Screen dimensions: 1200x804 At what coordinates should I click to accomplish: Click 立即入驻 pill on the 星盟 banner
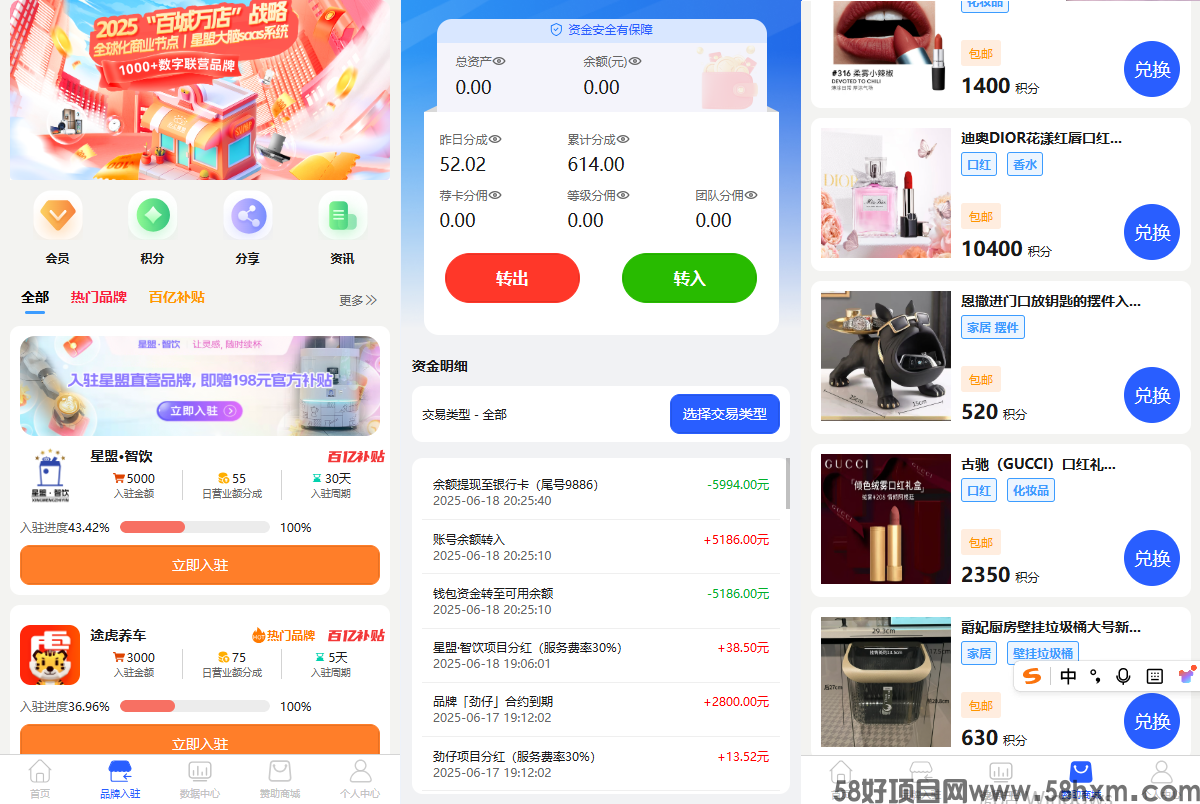[x=199, y=411]
